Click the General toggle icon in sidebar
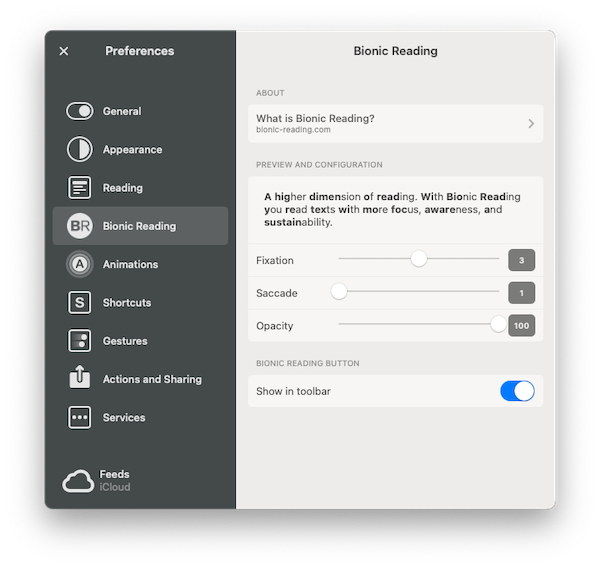Viewport: 600px width, 568px height. tap(80, 111)
